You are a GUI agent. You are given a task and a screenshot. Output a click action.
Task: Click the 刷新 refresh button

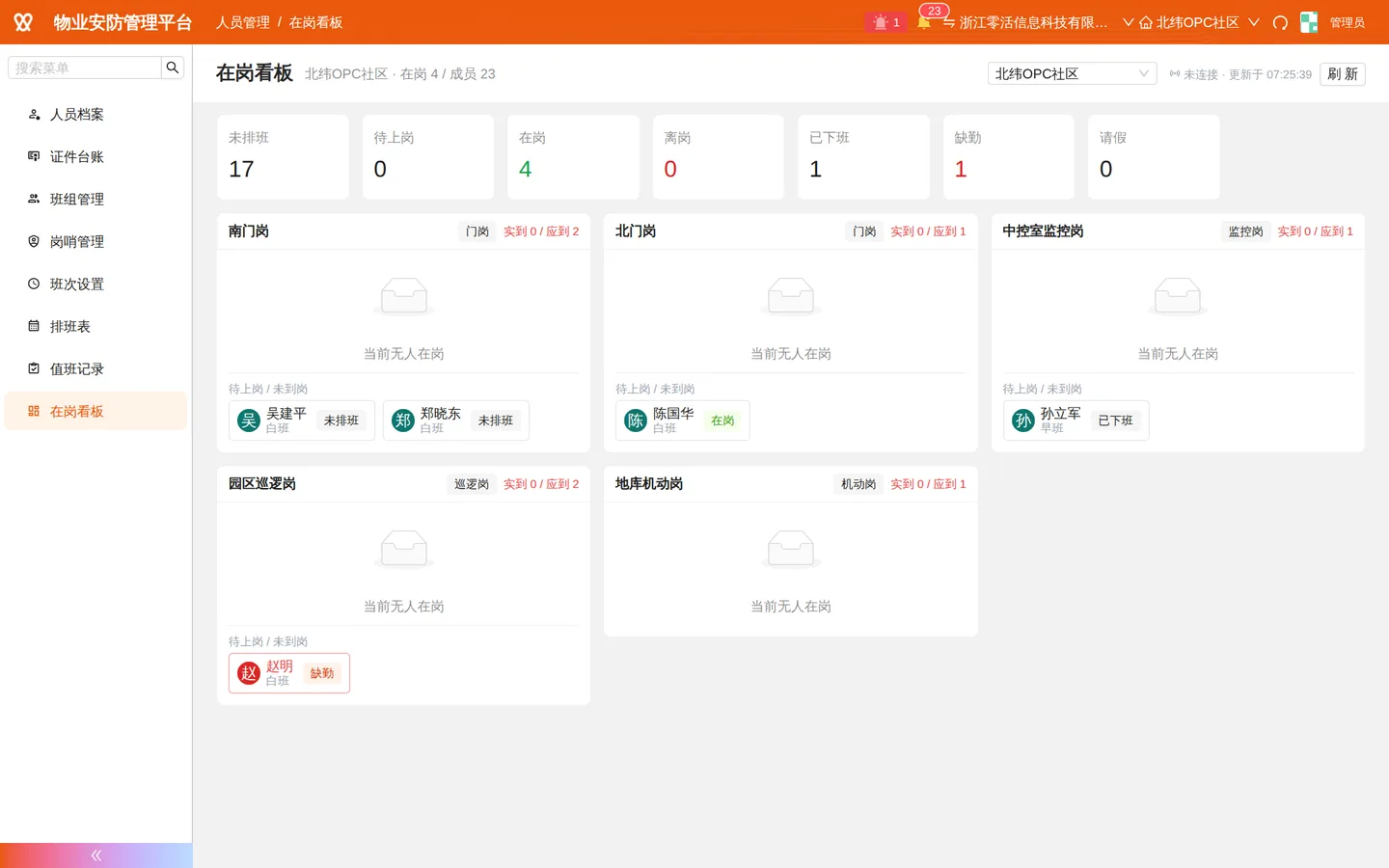point(1342,74)
